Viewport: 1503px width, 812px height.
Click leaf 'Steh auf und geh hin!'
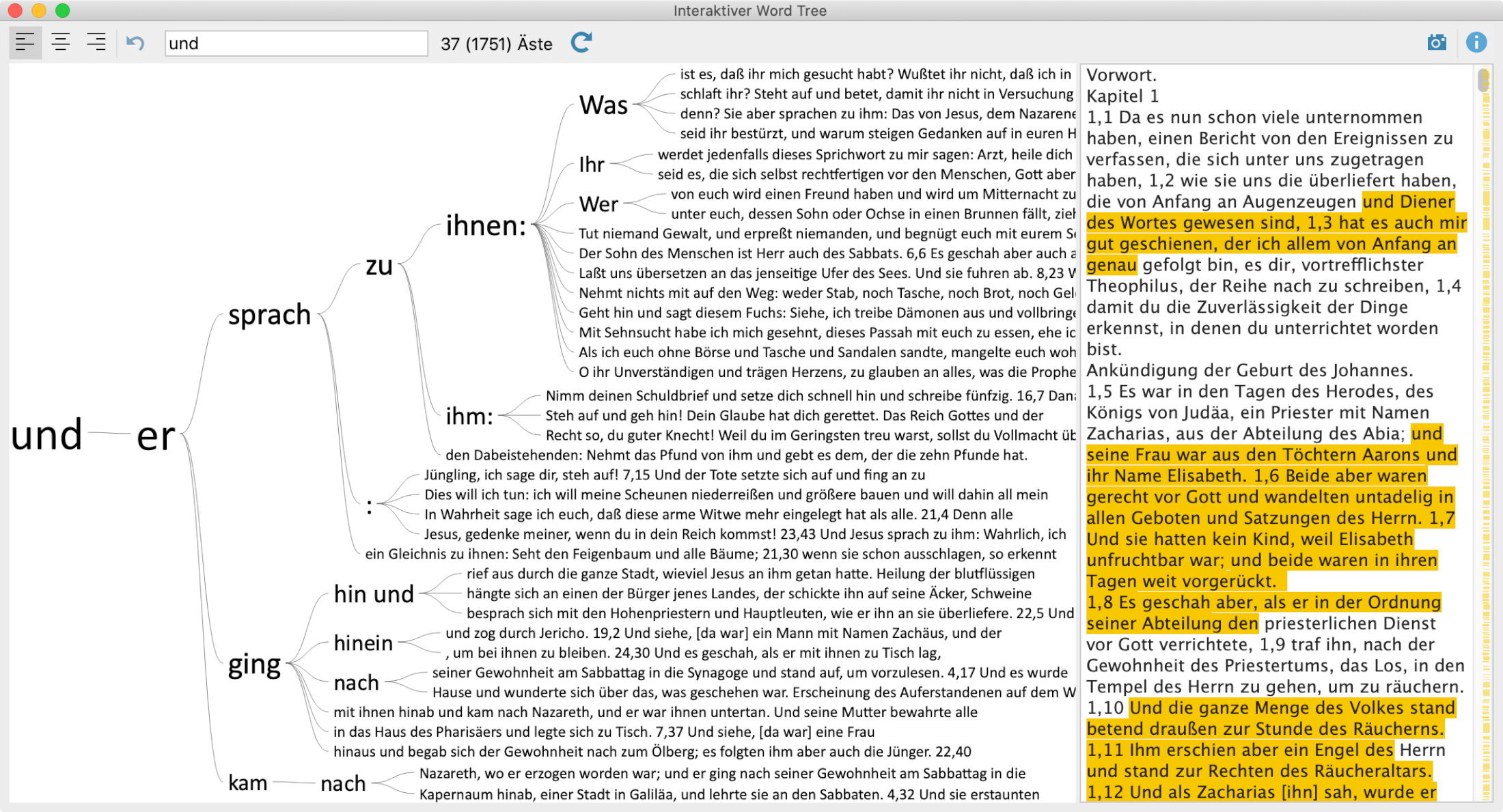(794, 415)
